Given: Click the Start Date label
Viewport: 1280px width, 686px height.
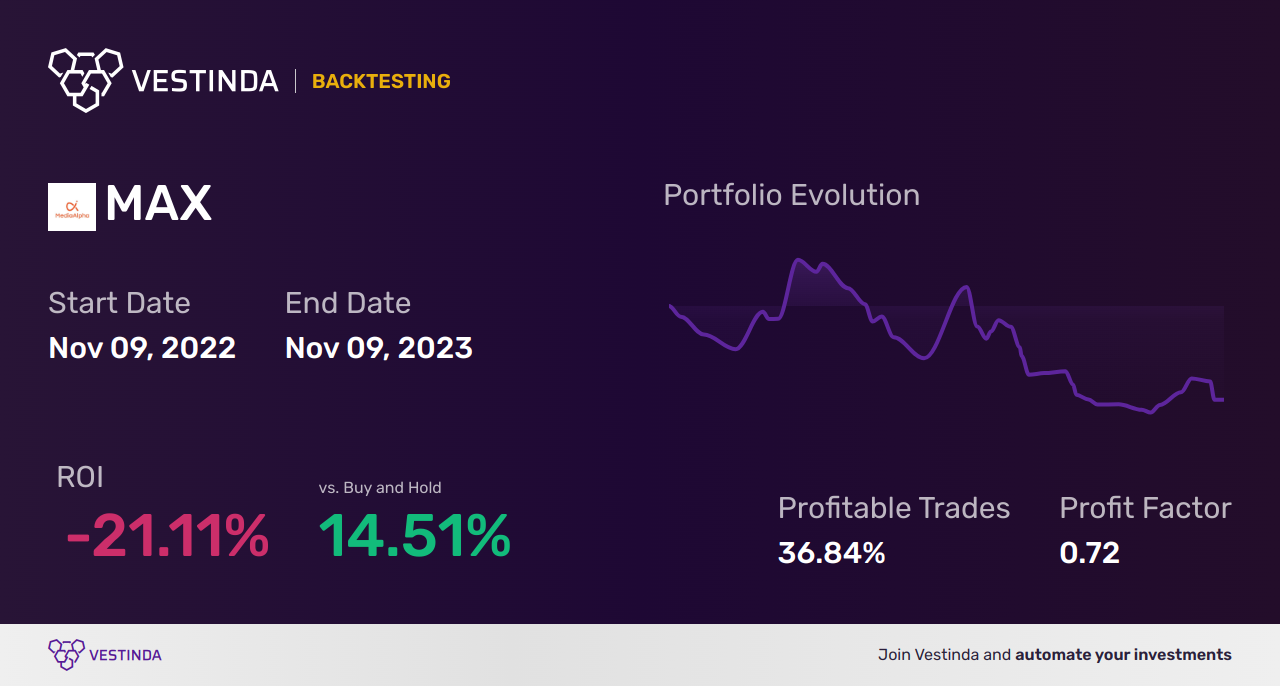Looking at the screenshot, I should [119, 303].
